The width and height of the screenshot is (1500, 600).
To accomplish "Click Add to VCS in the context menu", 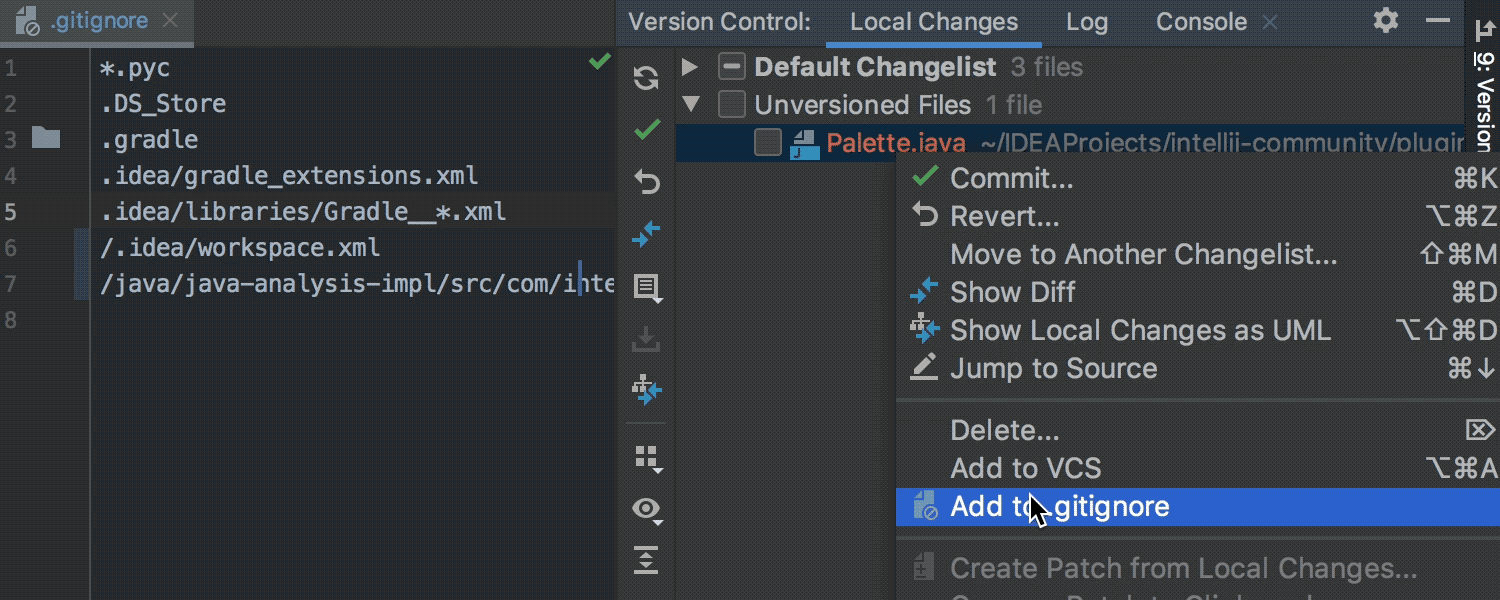I will pos(1025,468).
